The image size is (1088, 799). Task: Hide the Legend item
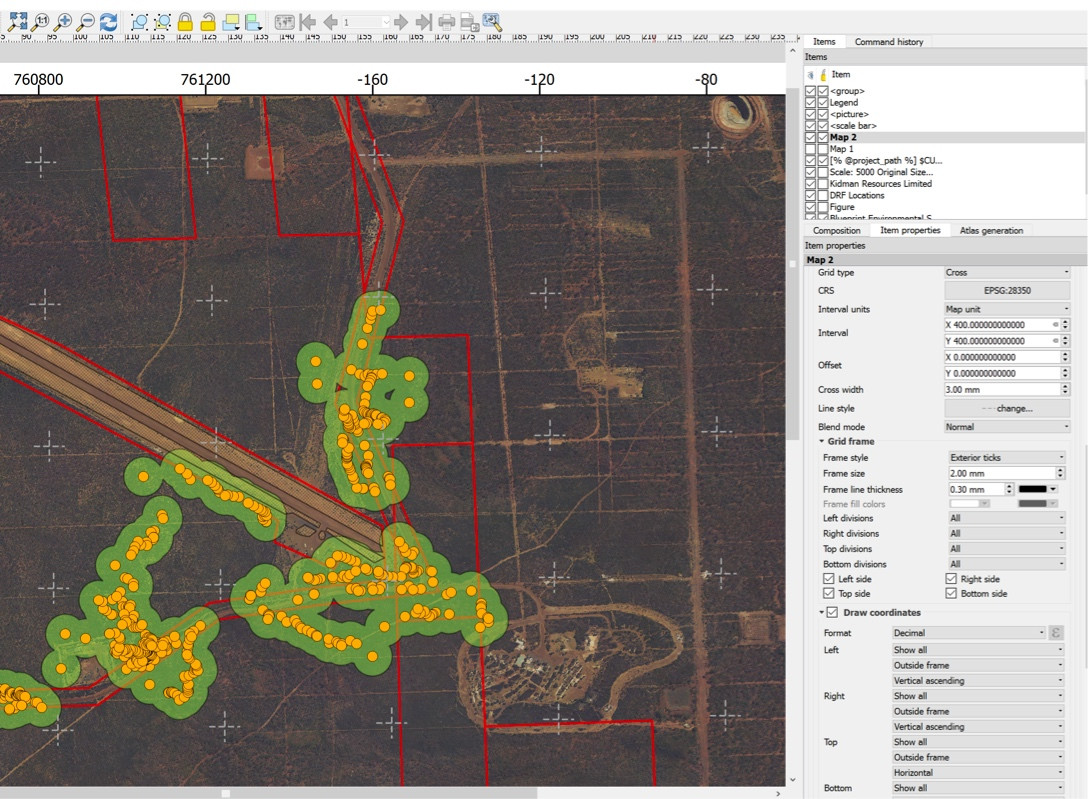pyautogui.click(x=811, y=102)
